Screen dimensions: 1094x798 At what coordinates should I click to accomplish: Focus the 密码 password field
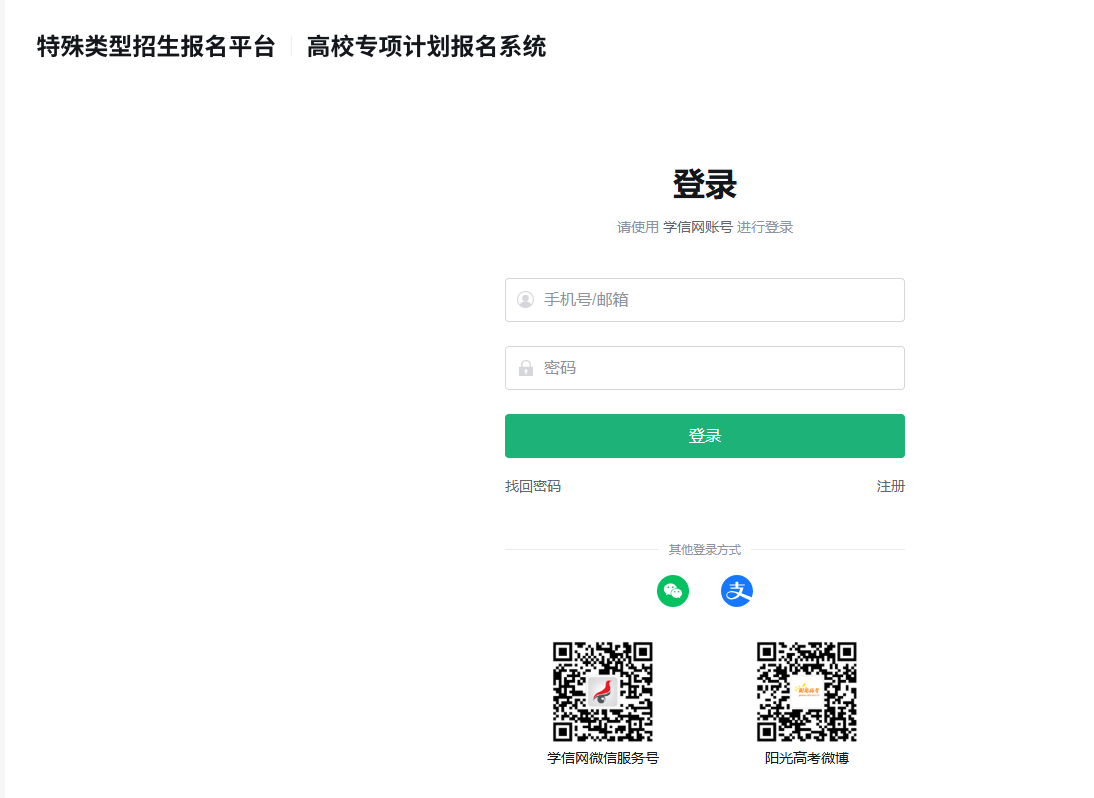(705, 368)
